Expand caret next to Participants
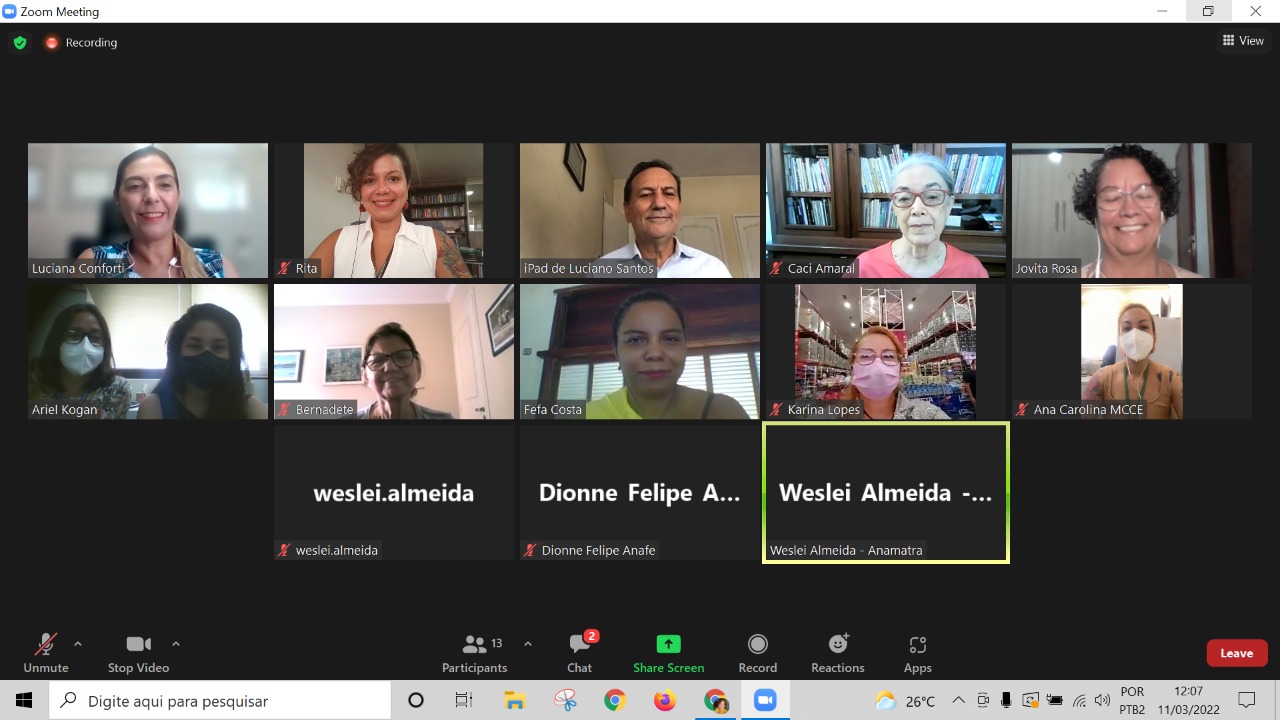Viewport: 1280px width, 720px height. pyautogui.click(x=528, y=644)
